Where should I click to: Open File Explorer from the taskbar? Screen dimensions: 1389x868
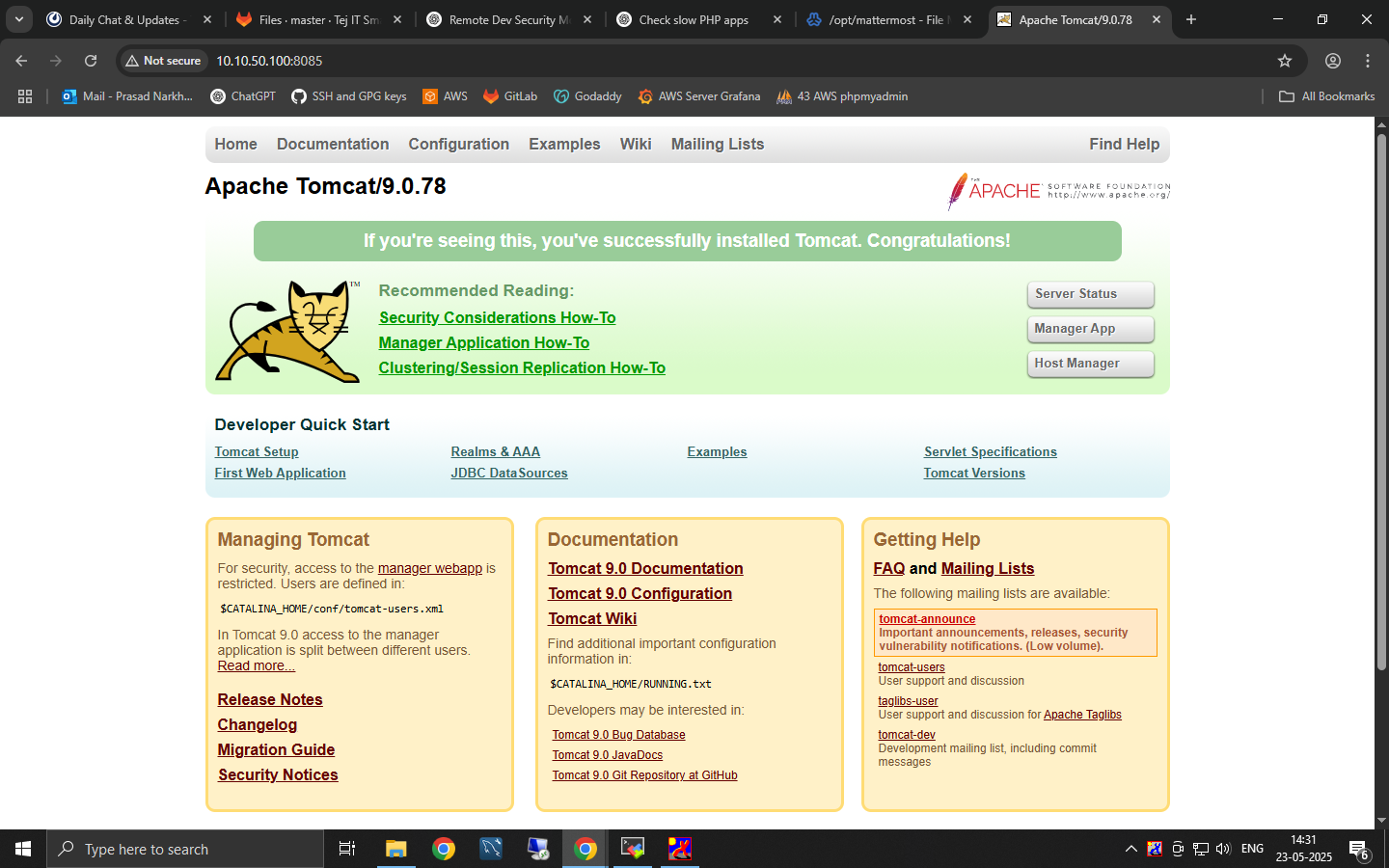395,849
